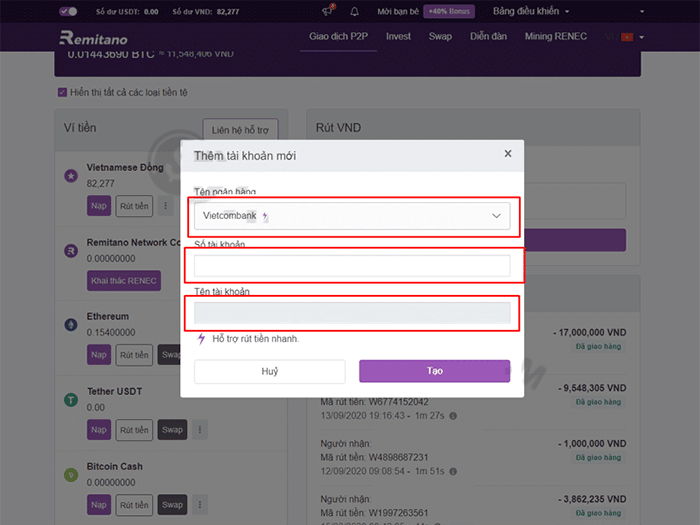Screen dimensions: 700x525
Task: Click Swap for Bitcoin Cash
Action: 172,505
